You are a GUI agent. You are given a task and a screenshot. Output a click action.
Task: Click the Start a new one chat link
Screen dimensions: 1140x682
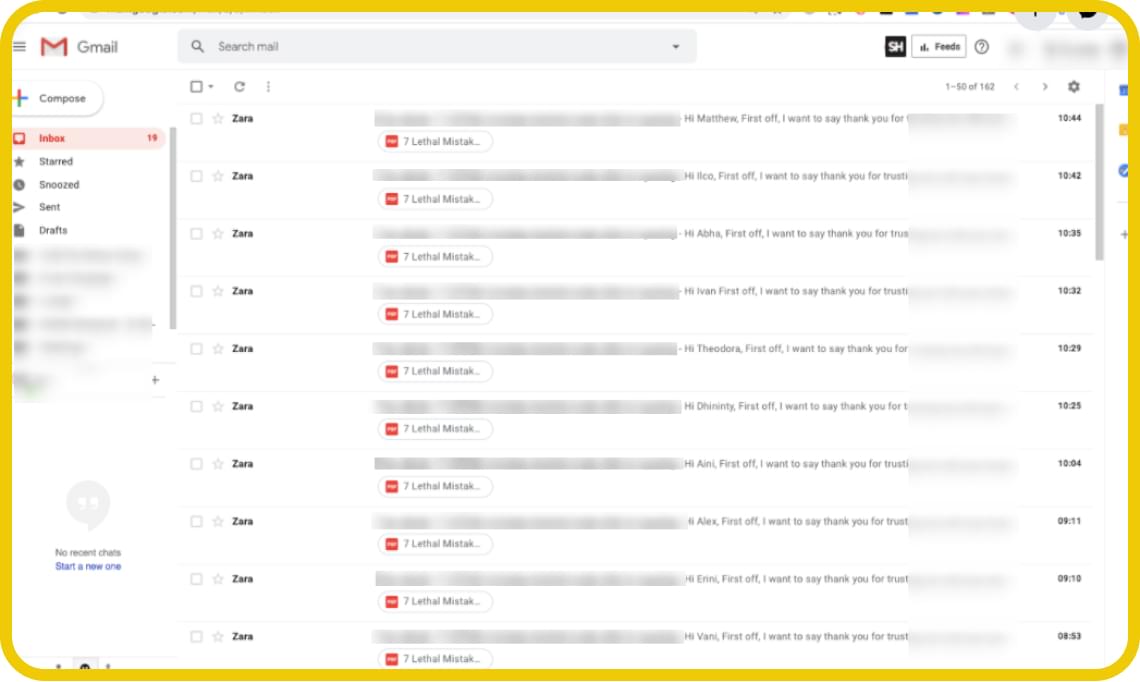tap(88, 566)
